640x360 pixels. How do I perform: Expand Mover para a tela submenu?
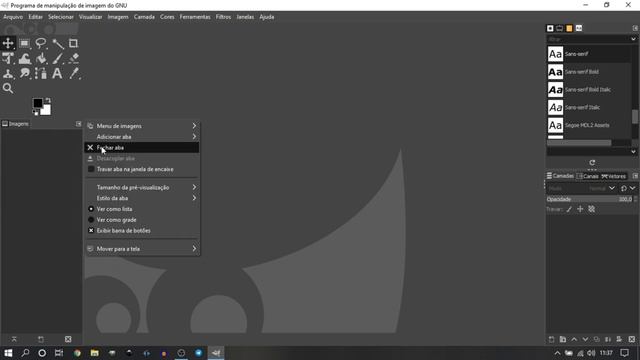click(x=142, y=249)
